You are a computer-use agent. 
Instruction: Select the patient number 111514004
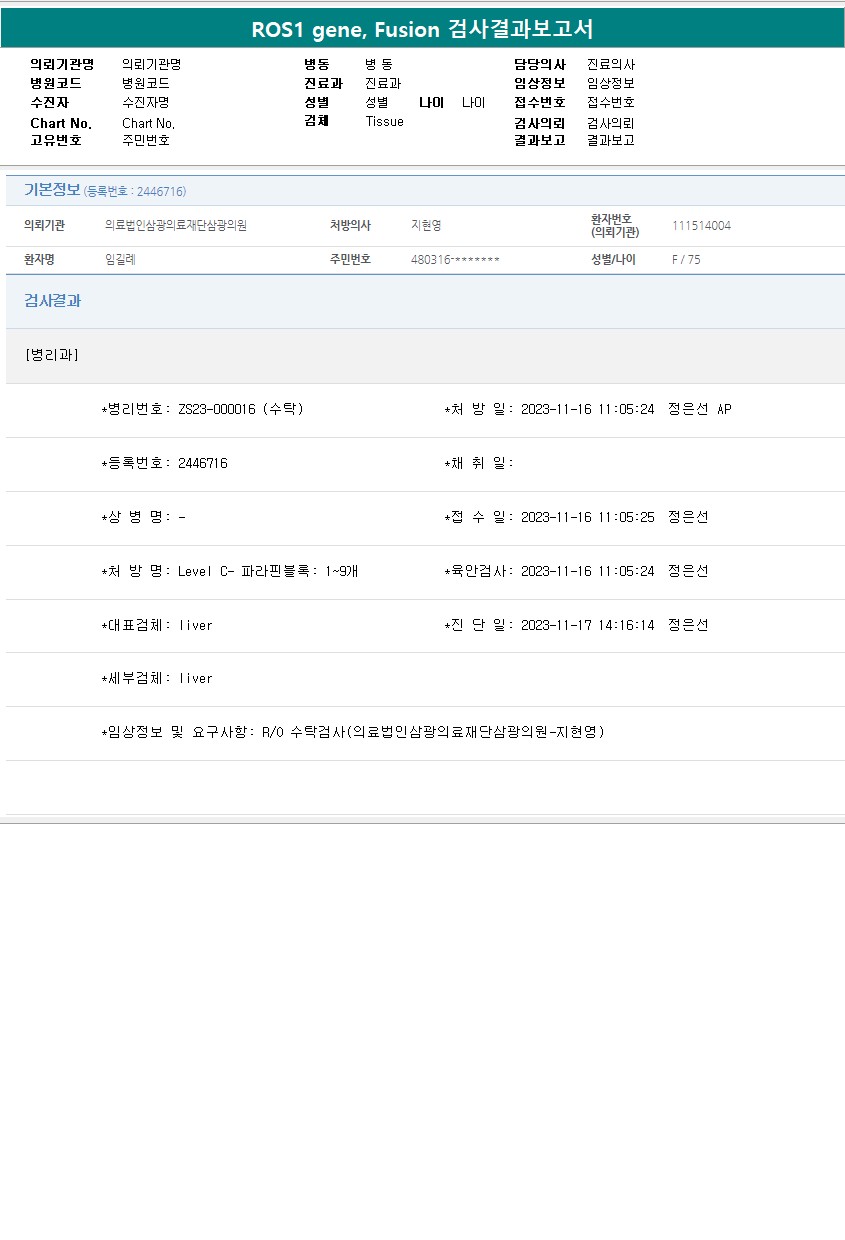701,225
